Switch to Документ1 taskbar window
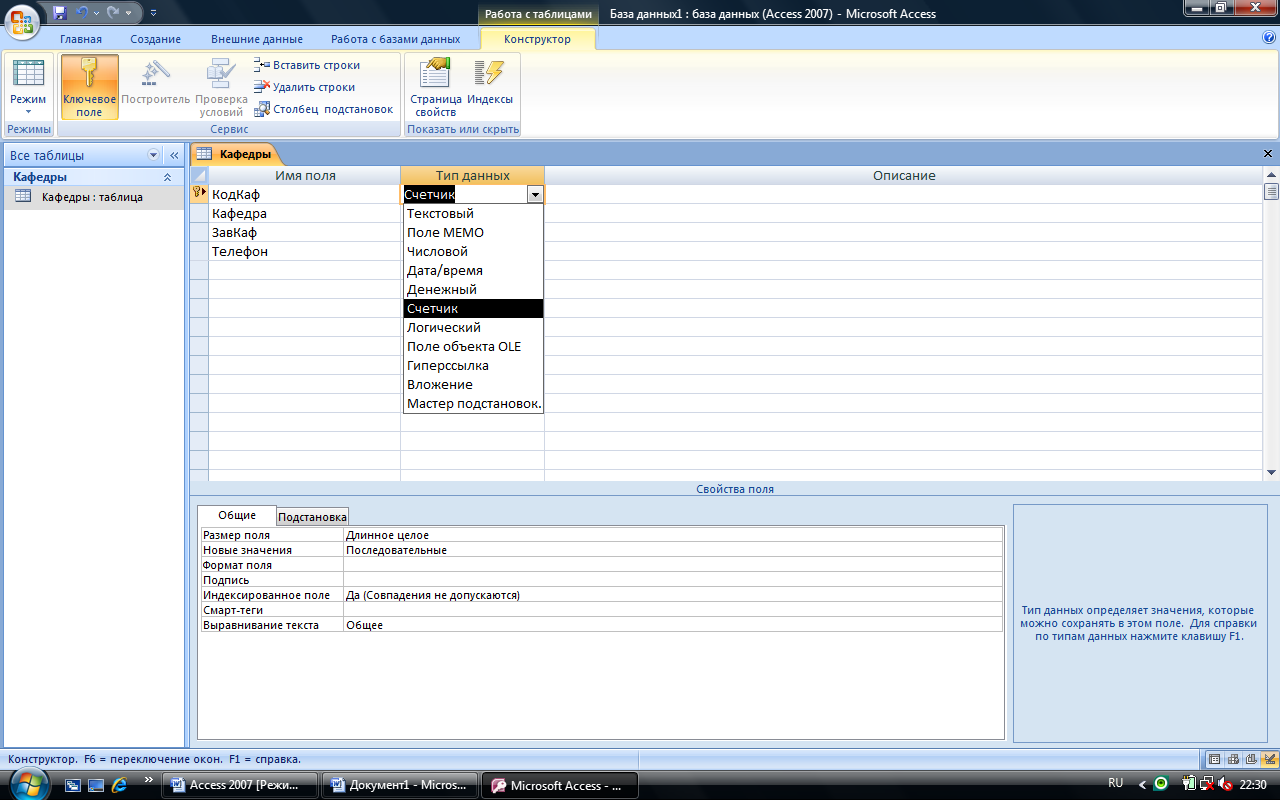Screen dimensions: 1280x800 [398, 785]
